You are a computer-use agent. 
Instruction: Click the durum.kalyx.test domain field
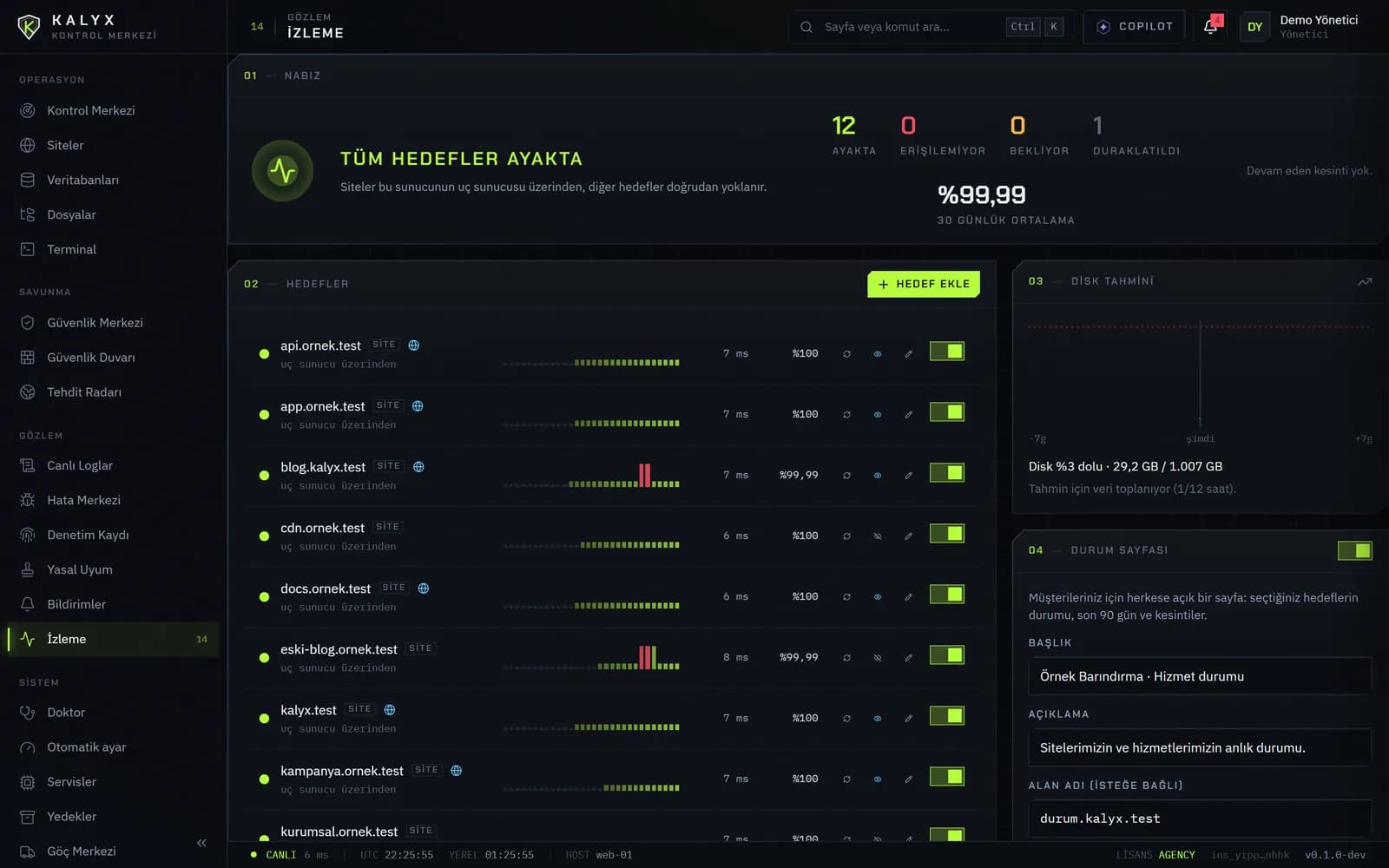click(x=1200, y=819)
